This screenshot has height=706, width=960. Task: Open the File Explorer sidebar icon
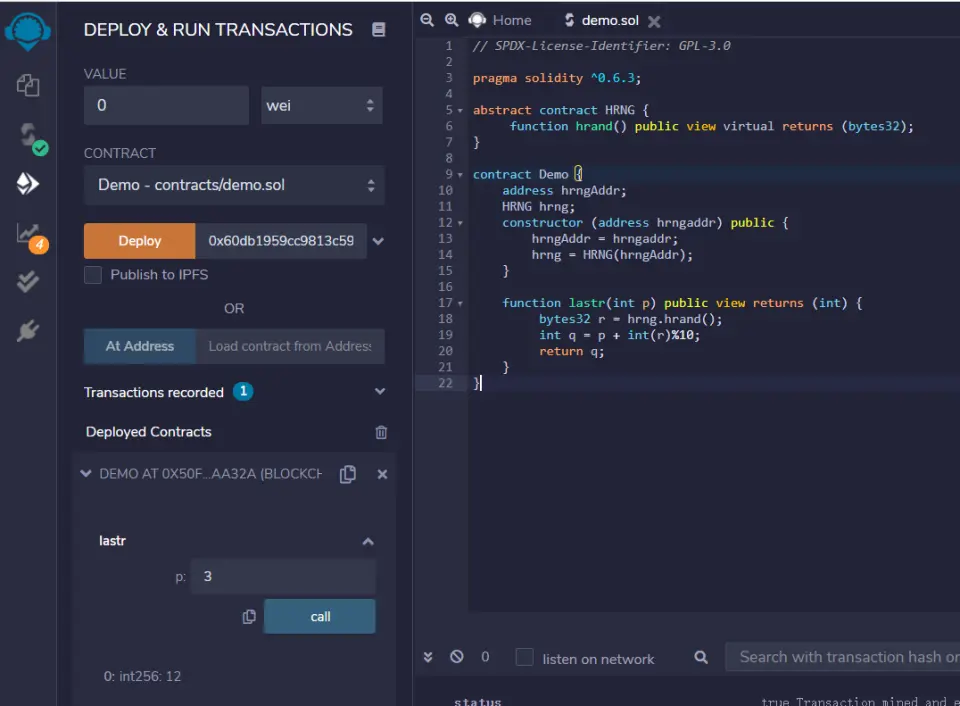point(28,85)
